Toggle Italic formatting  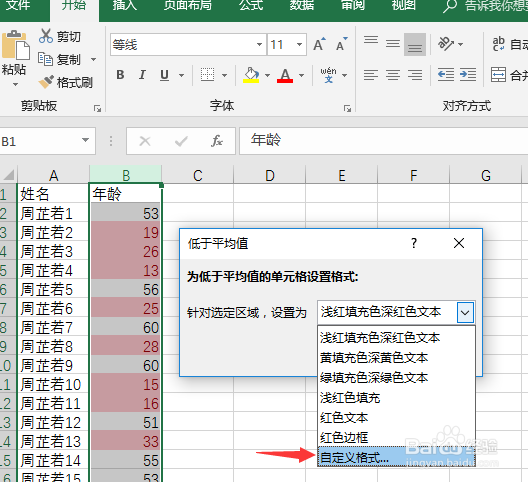click(x=142, y=75)
